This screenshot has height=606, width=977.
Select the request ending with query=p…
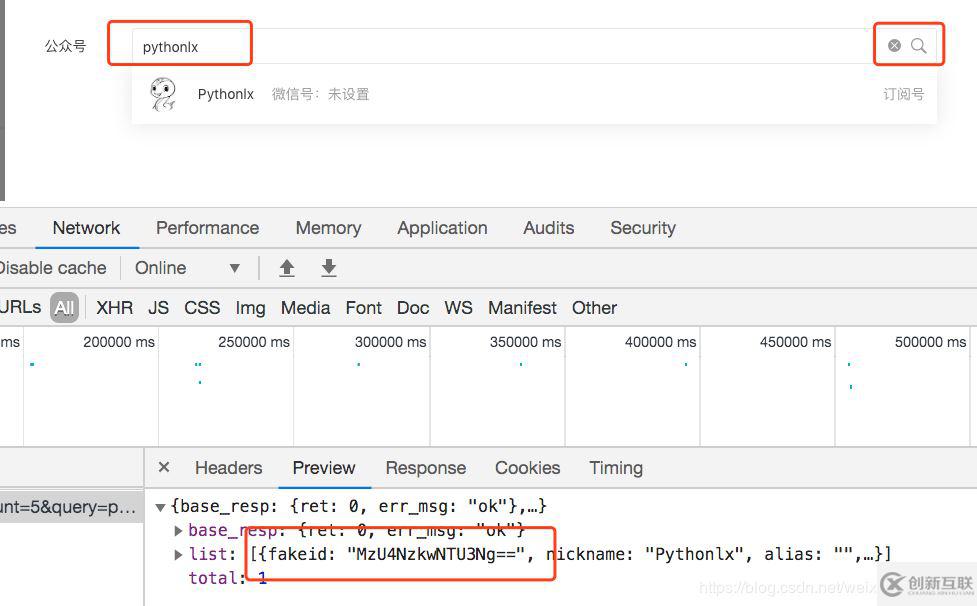pos(72,506)
